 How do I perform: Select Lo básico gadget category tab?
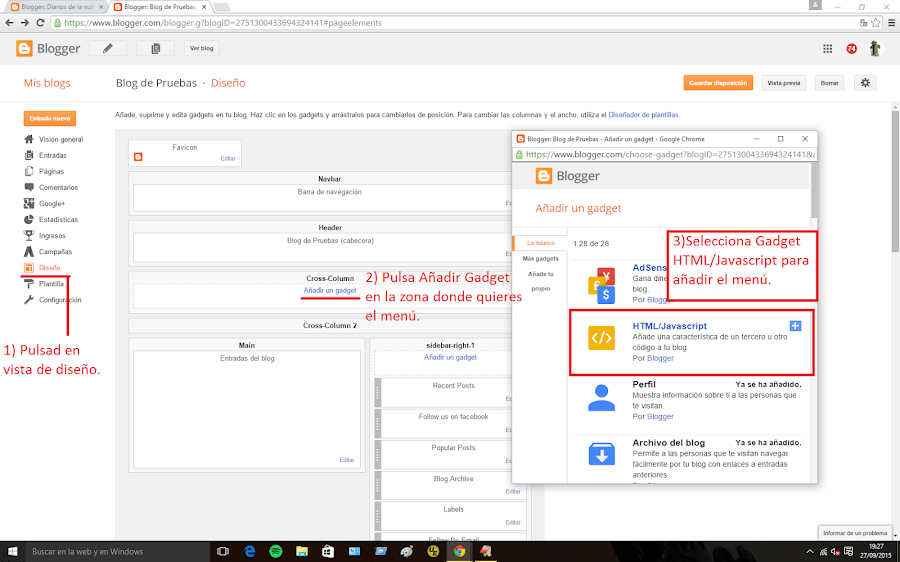tap(541, 243)
